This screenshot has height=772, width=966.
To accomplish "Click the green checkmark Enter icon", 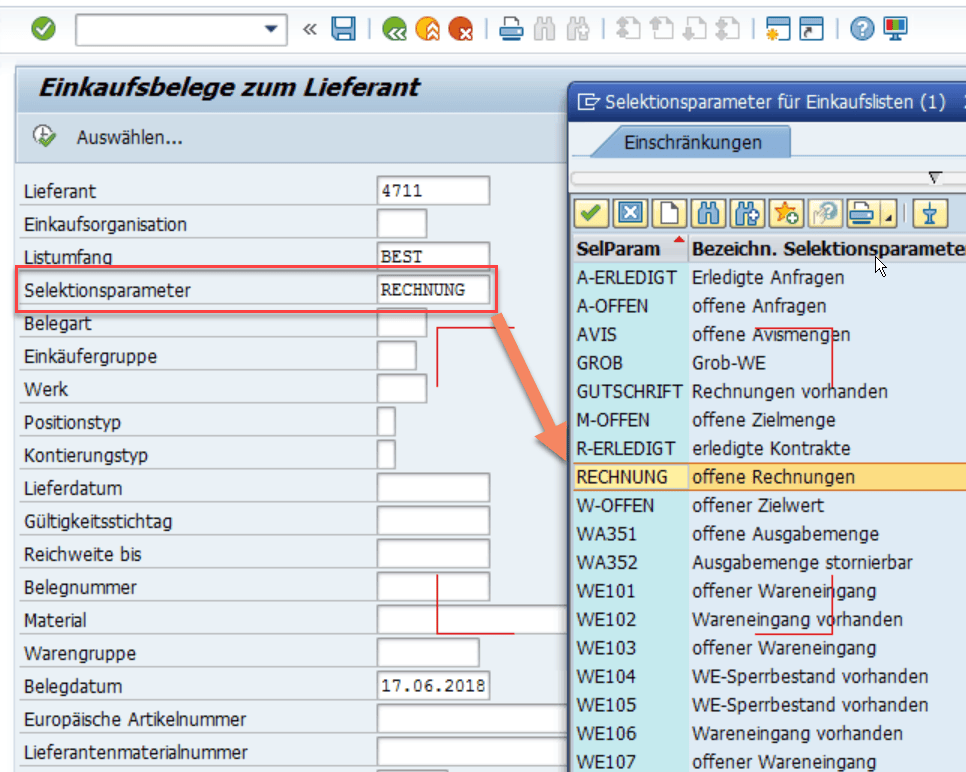I will [43, 28].
